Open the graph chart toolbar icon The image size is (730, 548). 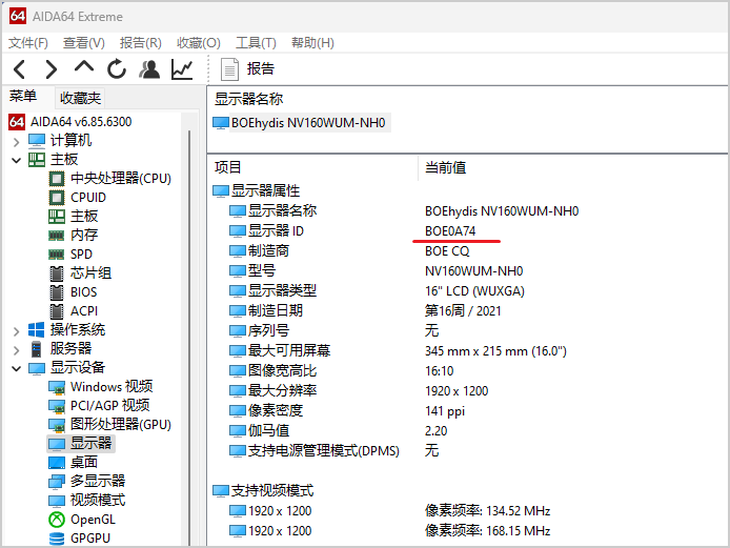click(x=182, y=69)
